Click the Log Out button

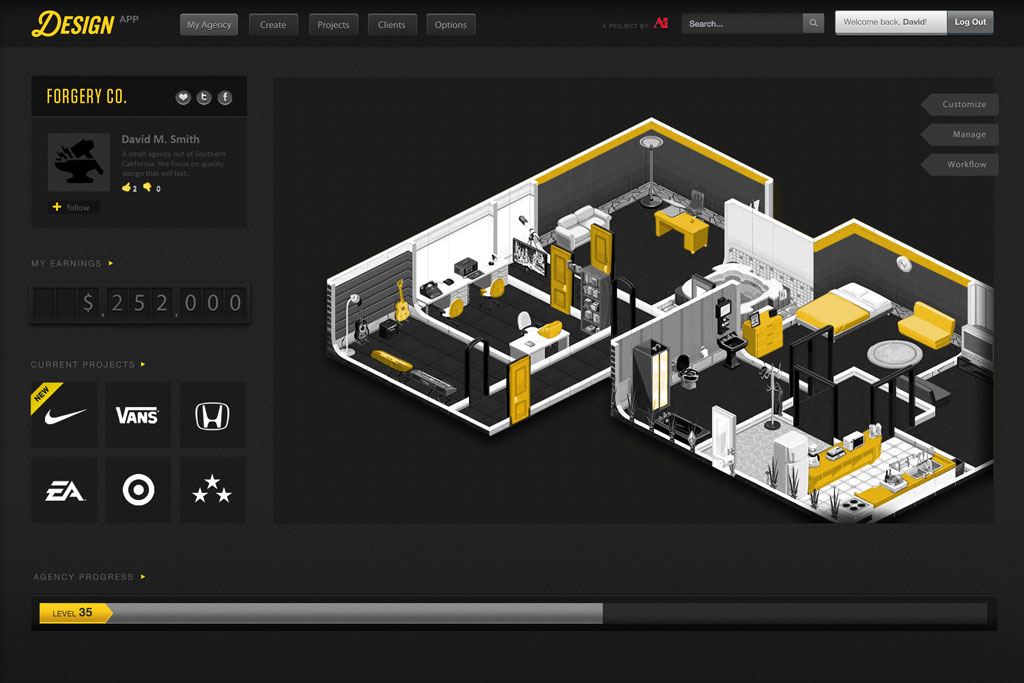point(969,22)
